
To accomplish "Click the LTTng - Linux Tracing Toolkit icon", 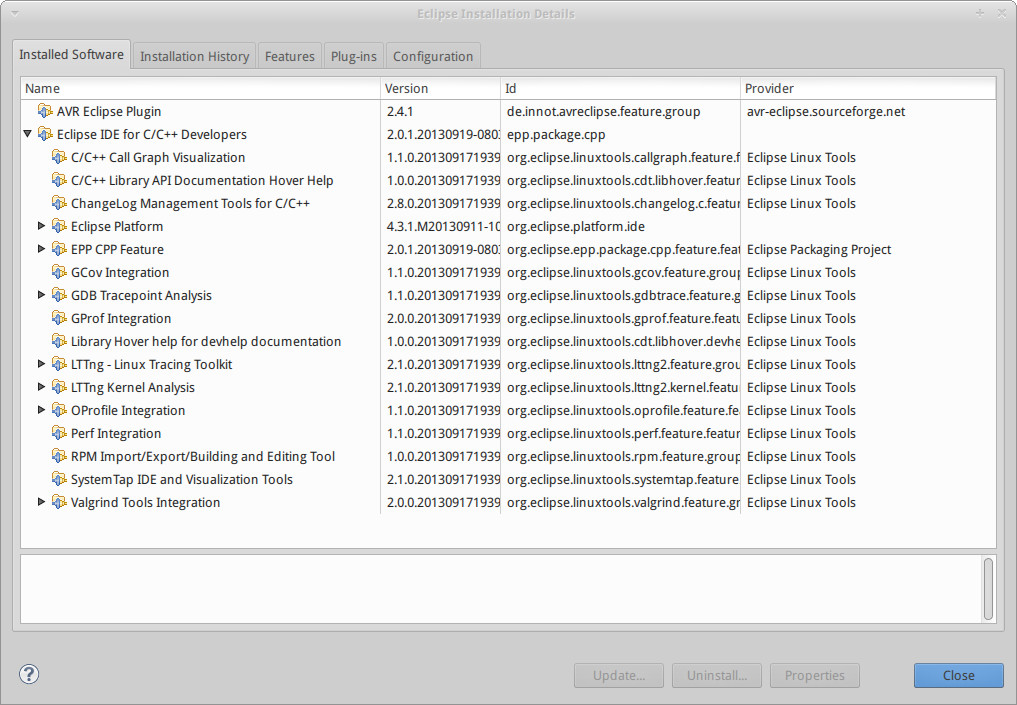I will point(60,364).
